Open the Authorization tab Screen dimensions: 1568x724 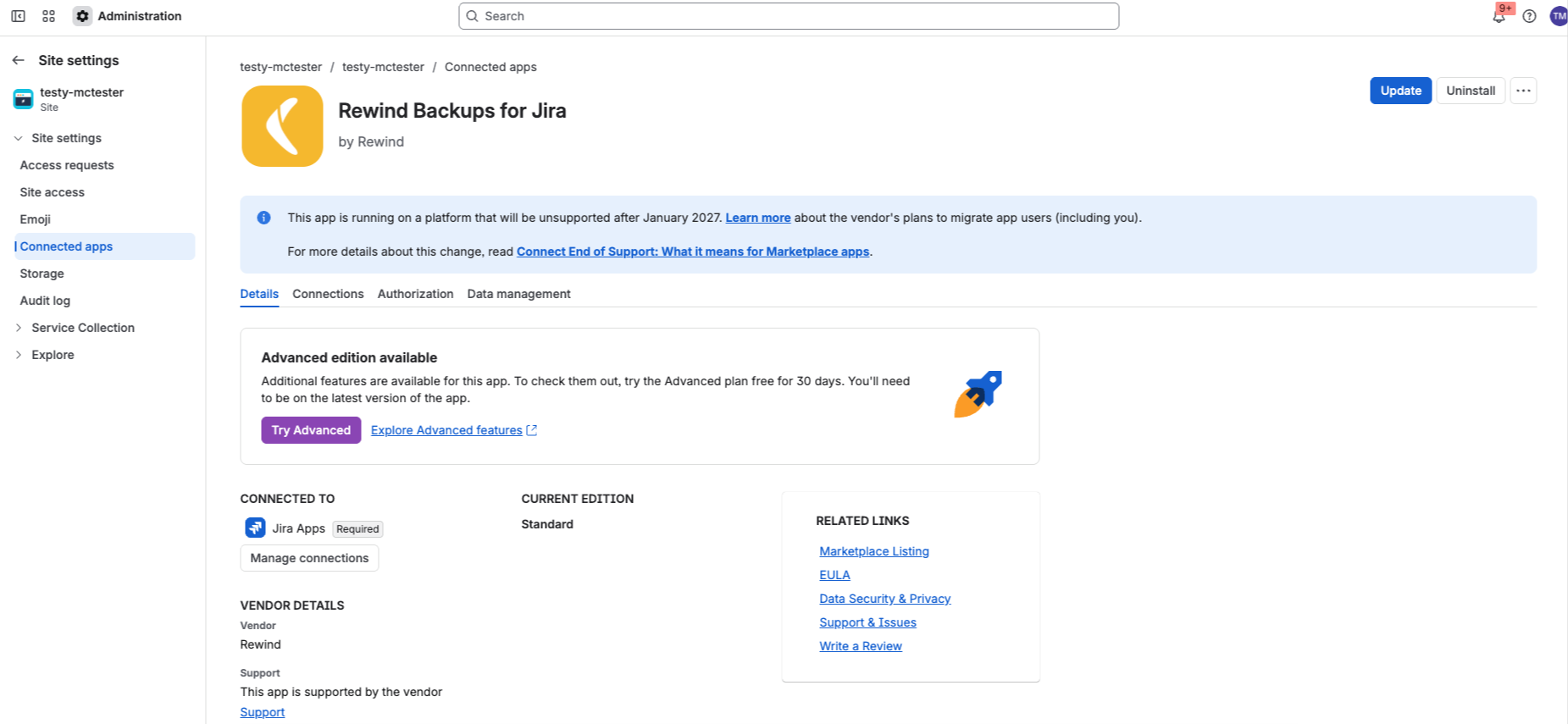[415, 294]
